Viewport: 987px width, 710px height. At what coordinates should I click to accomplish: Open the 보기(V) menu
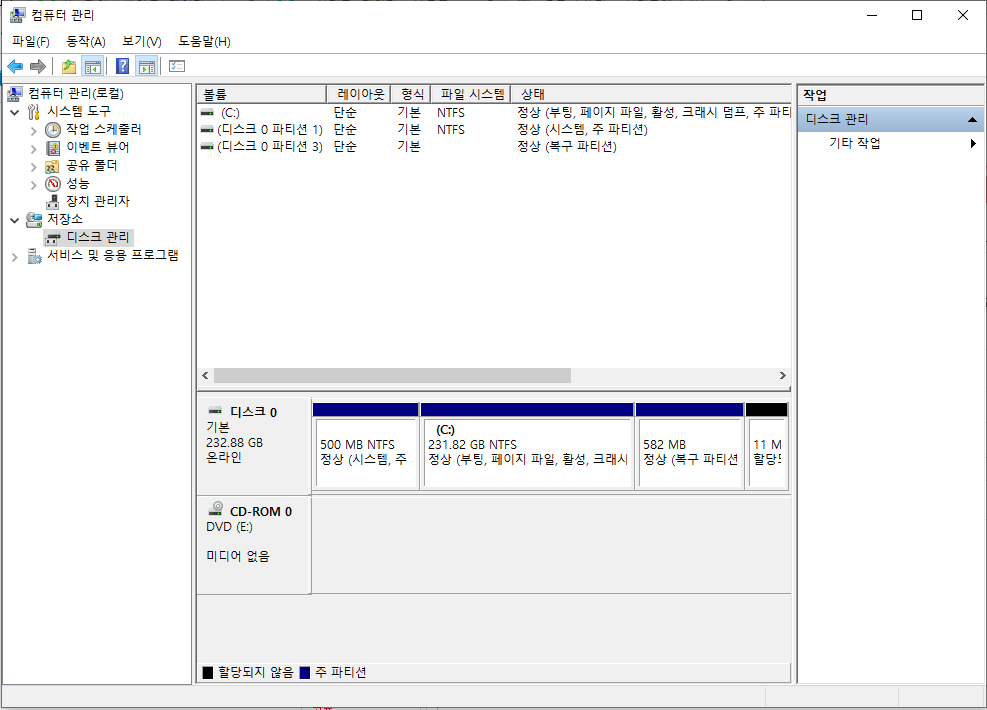click(x=142, y=42)
